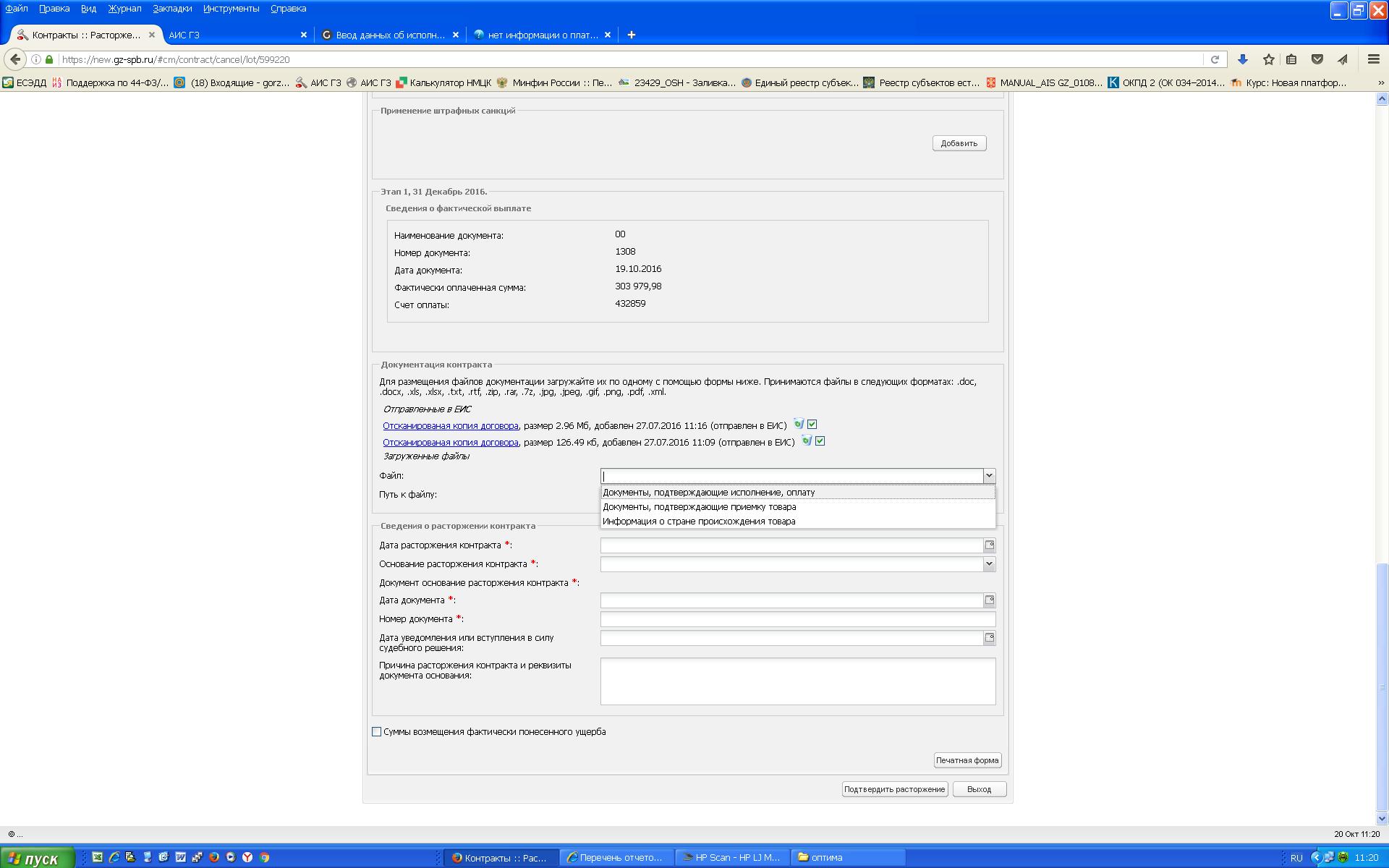Bookmark this page with star icon
The width and height of the screenshot is (1389, 868).
tap(1268, 59)
